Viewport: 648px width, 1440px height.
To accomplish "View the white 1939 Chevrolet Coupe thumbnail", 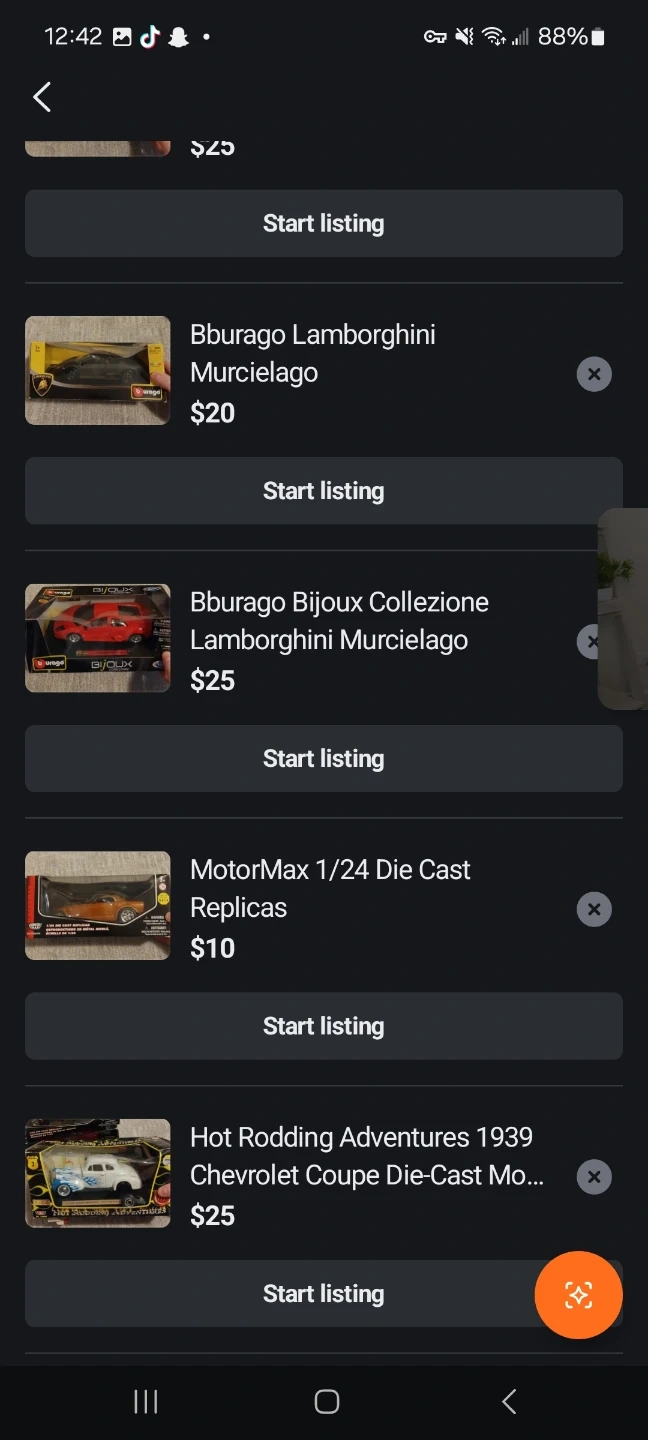I will [x=98, y=1173].
